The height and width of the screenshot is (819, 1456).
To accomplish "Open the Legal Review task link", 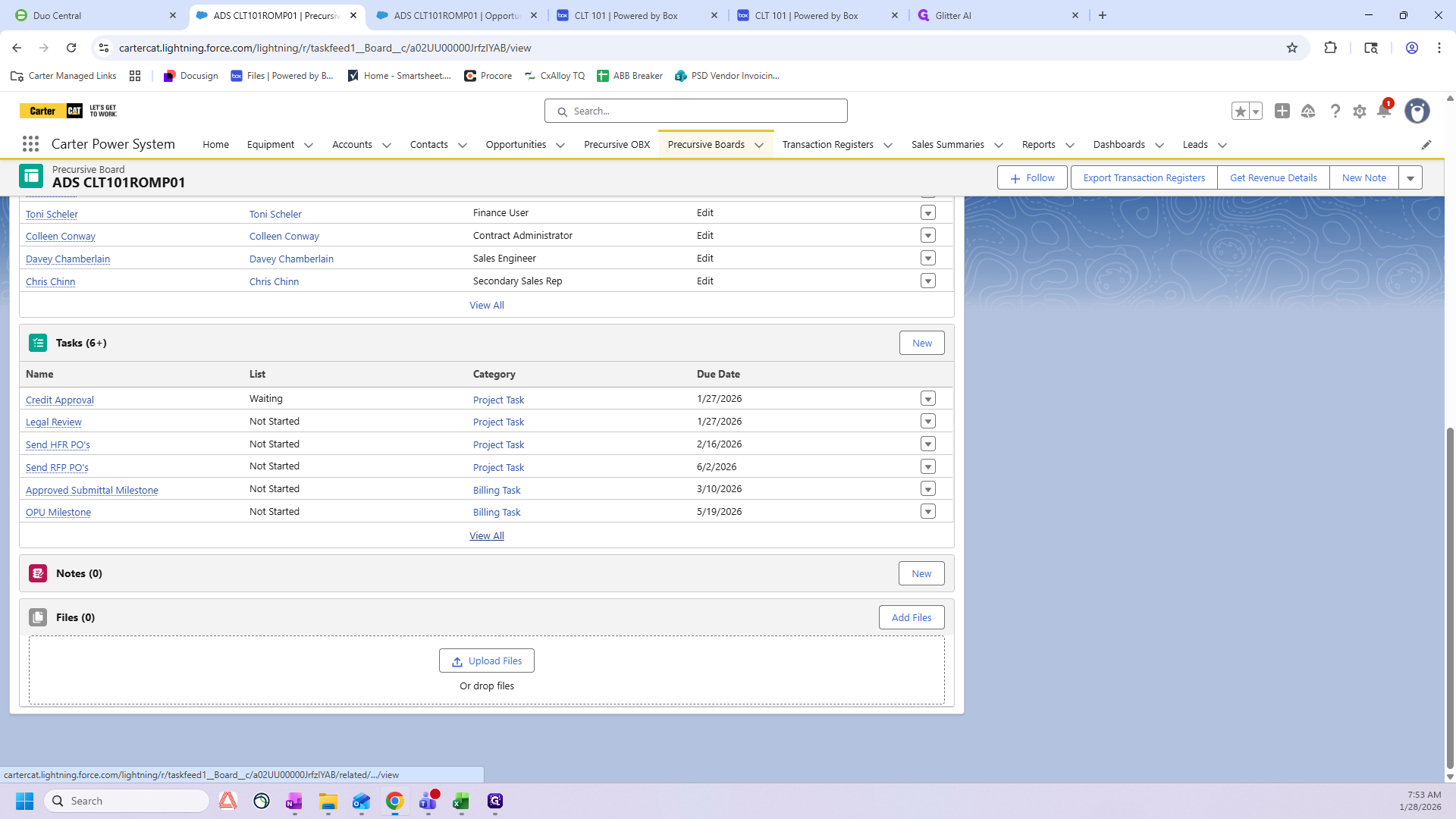I will 54,422.
